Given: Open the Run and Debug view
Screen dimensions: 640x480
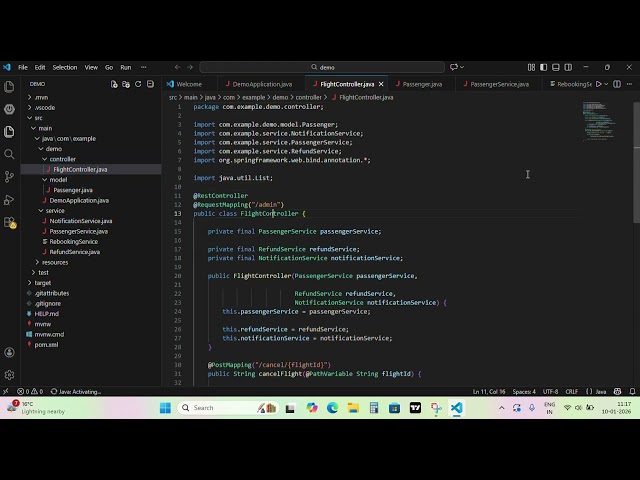Looking at the screenshot, I should [x=9, y=200].
